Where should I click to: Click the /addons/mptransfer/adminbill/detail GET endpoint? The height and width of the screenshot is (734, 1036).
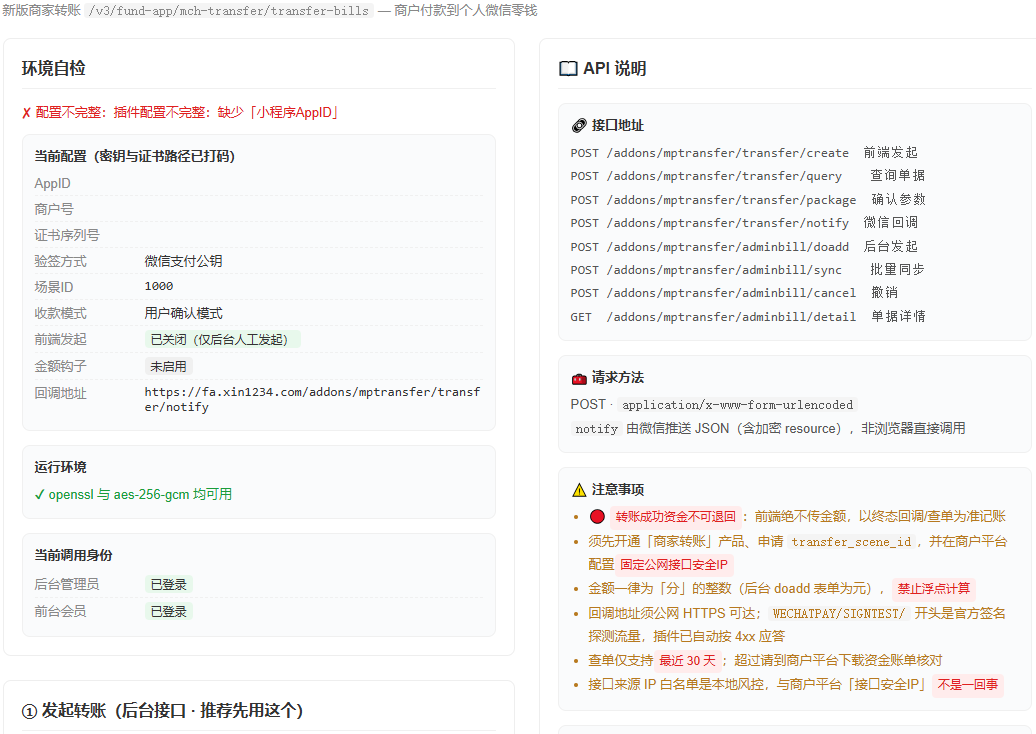tap(731, 317)
